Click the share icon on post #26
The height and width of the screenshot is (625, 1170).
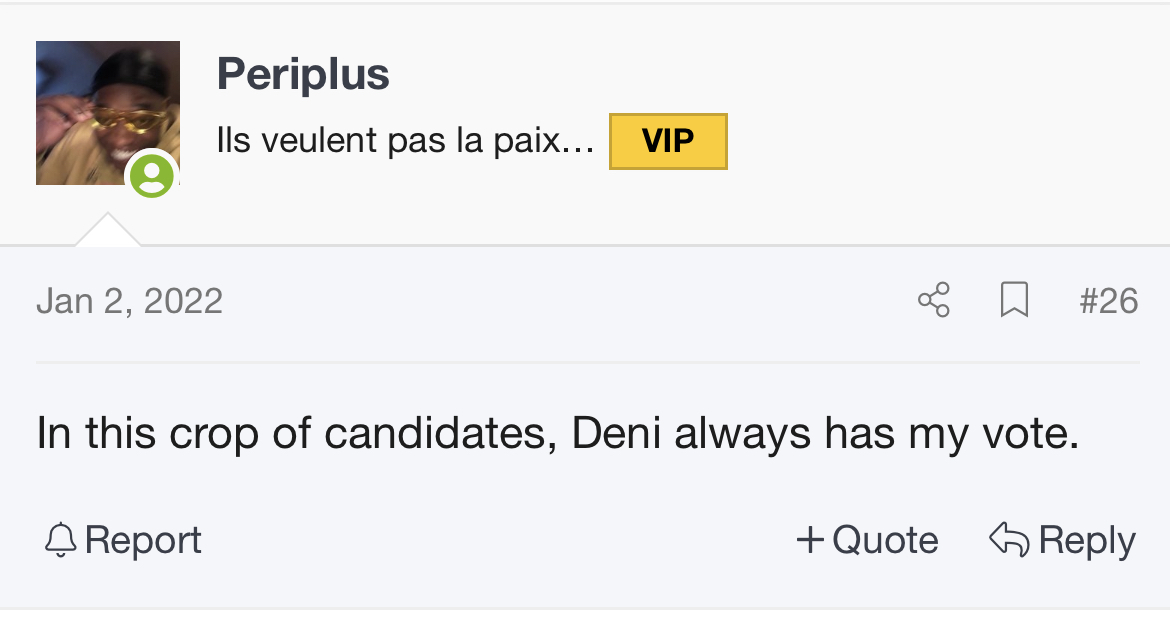tap(933, 300)
